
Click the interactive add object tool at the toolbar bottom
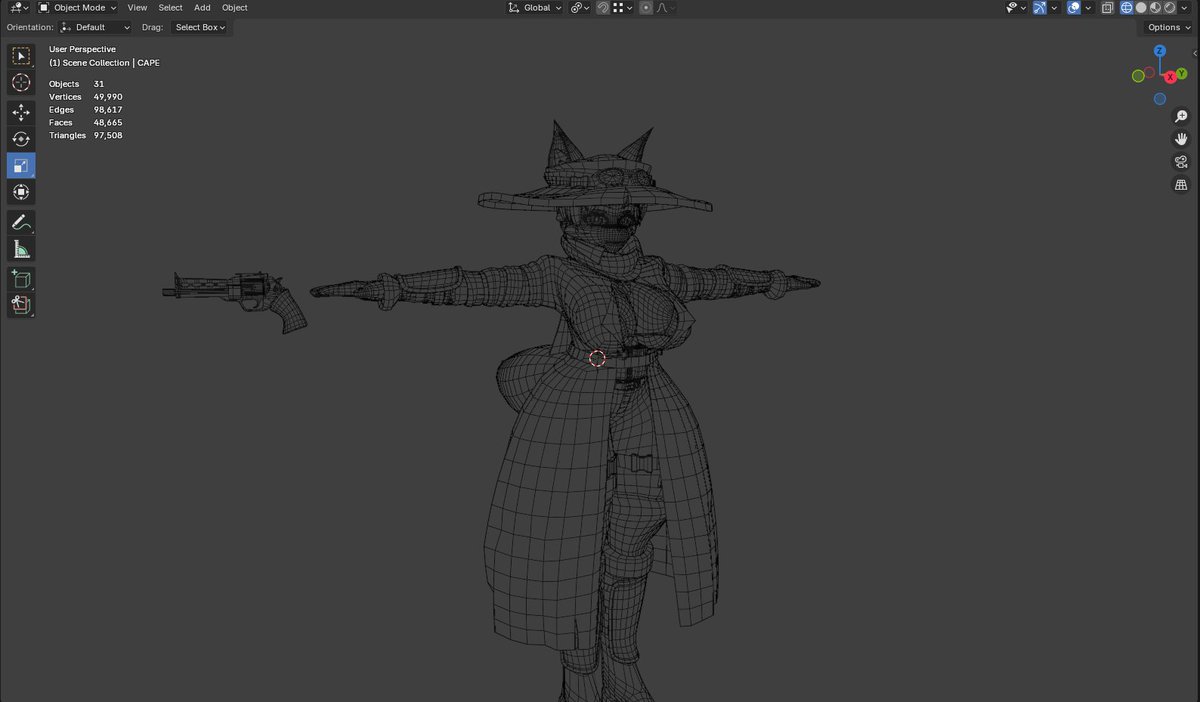(21, 305)
